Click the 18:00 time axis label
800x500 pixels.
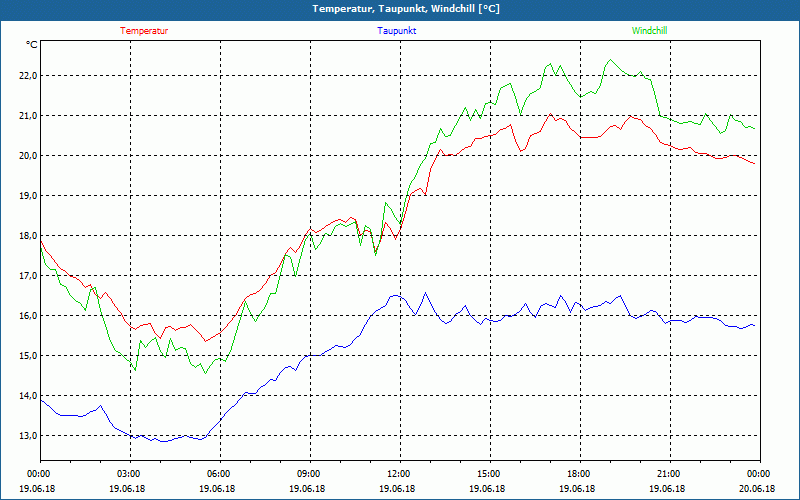tap(580, 474)
